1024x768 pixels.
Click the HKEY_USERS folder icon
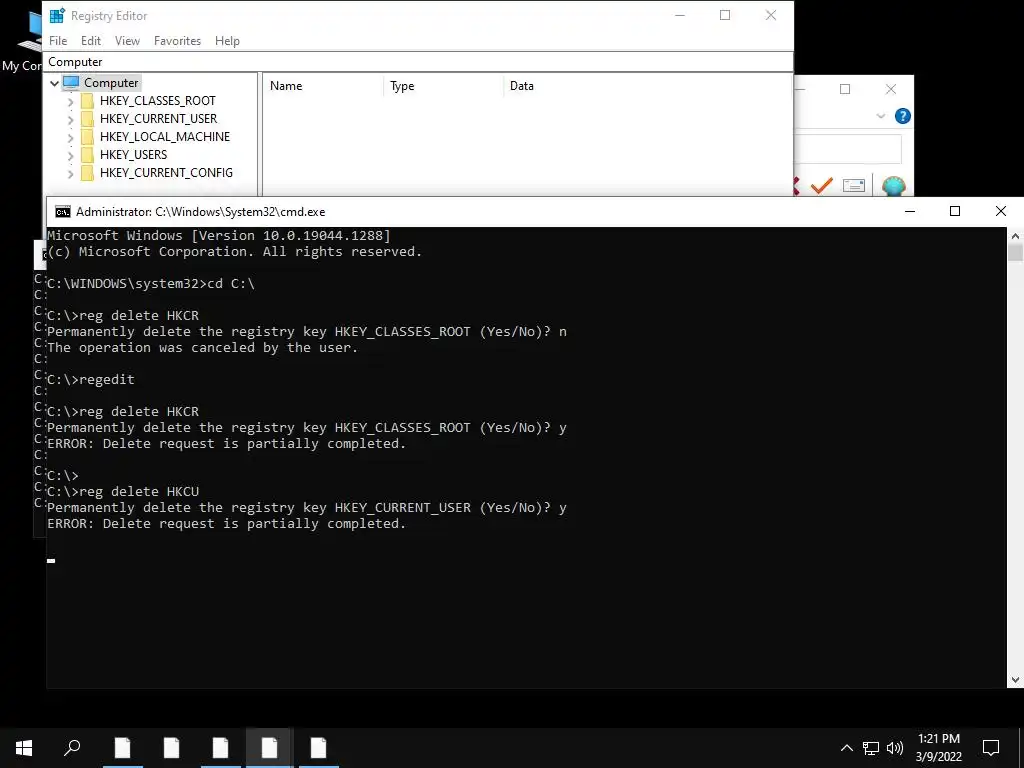point(87,155)
